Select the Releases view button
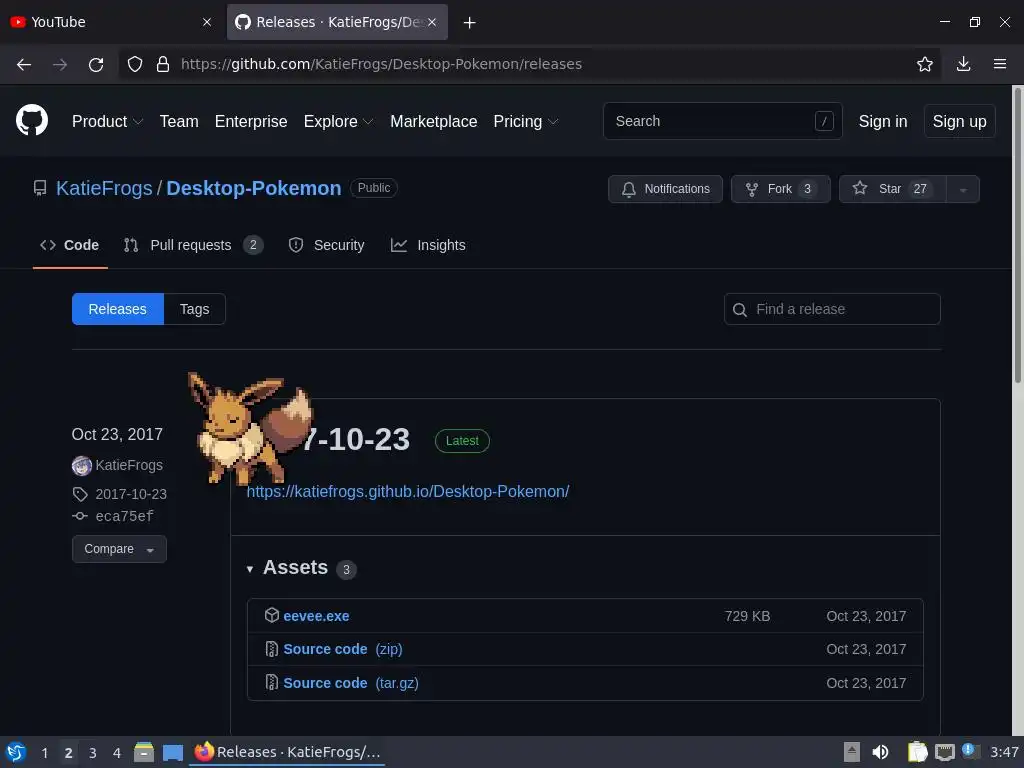 pyautogui.click(x=118, y=309)
